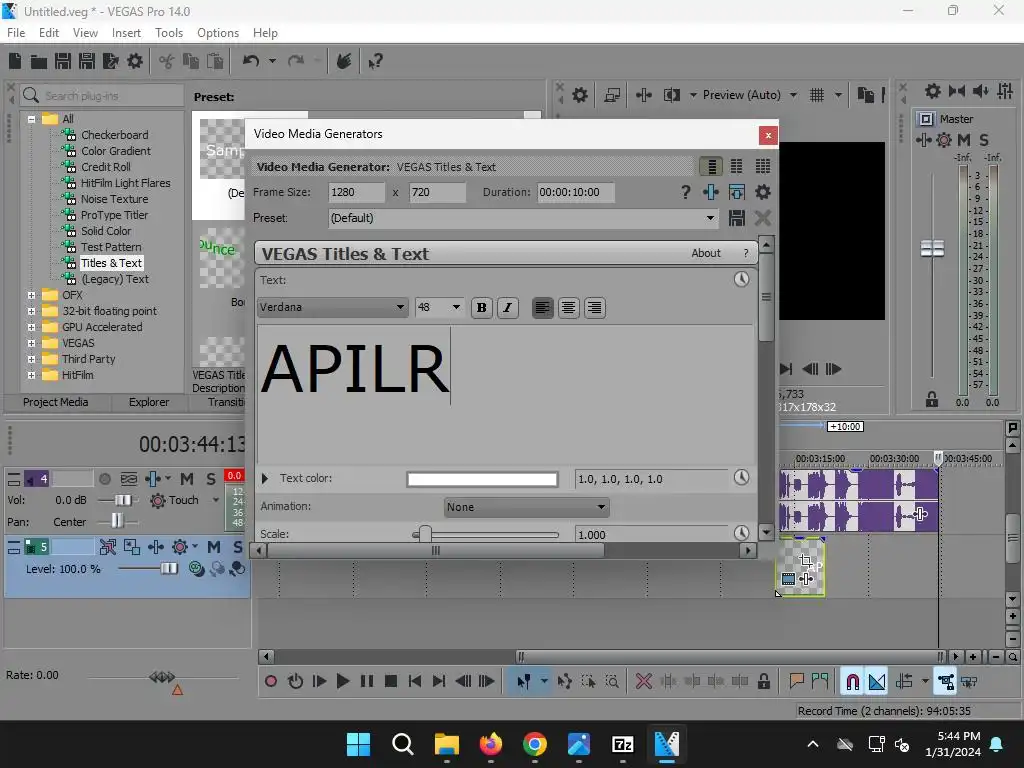Image resolution: width=1024 pixels, height=768 pixels.
Task: Open the generator settings gear icon
Action: tap(763, 192)
